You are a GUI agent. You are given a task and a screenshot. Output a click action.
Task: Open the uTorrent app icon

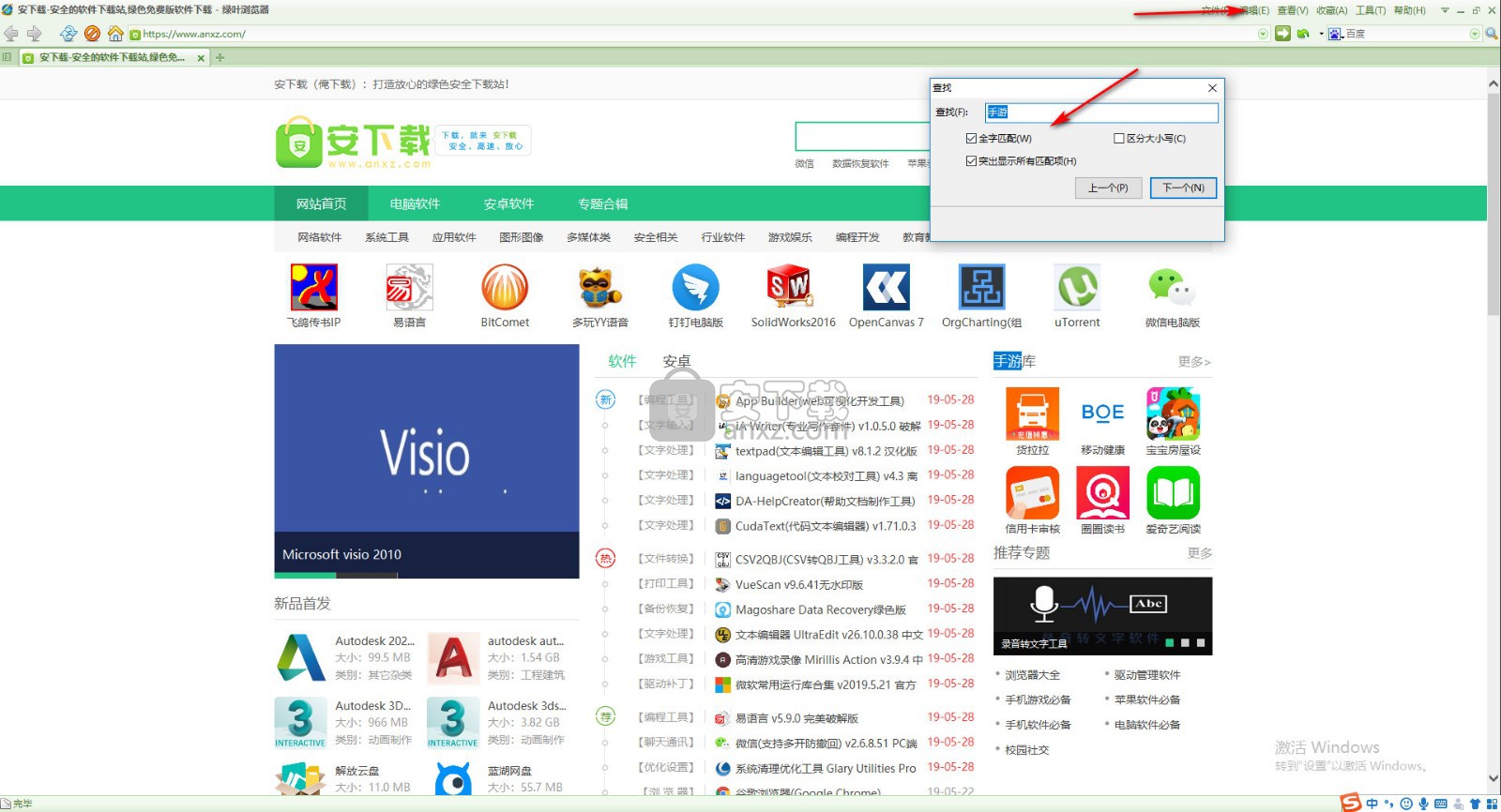click(1077, 287)
